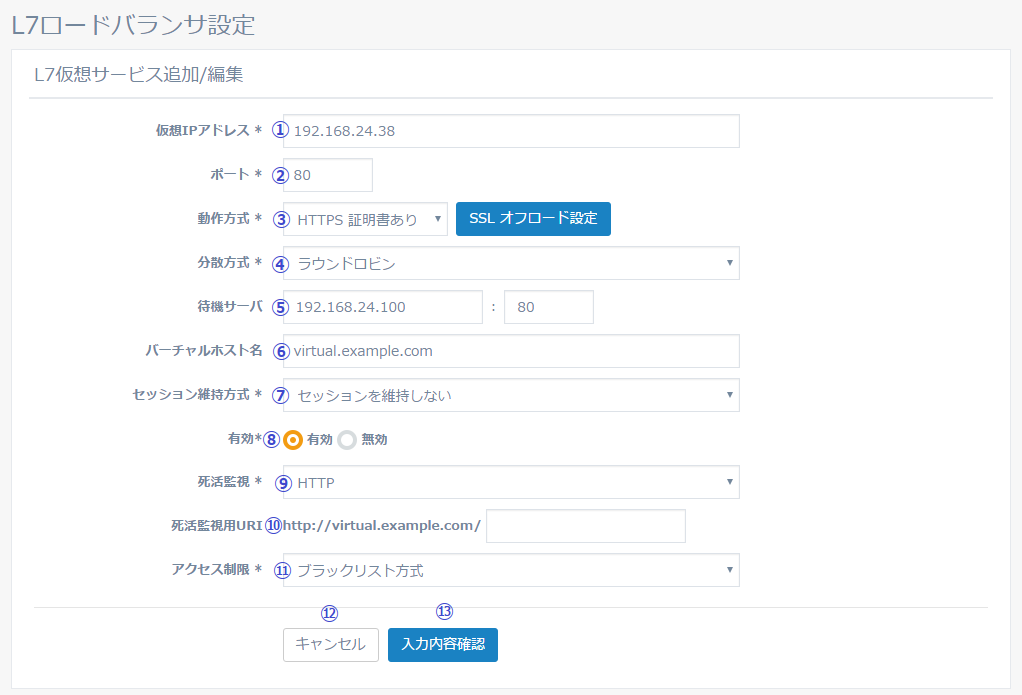Open the アクセス制限 dropdown showing ブラックリスト方式
Image resolution: width=1022 pixels, height=695 pixels.
[x=510, y=570]
